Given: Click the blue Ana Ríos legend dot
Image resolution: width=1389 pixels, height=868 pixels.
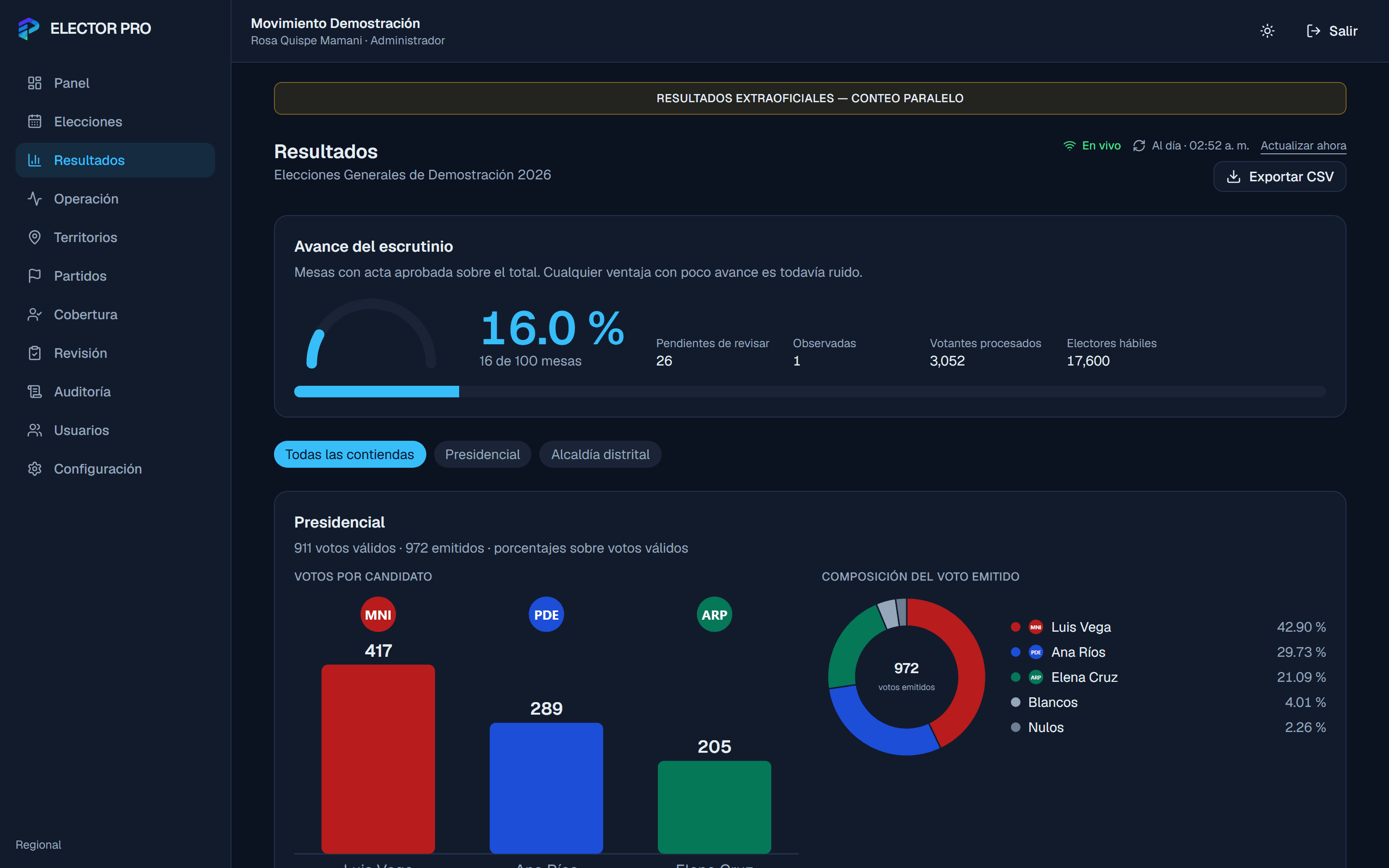Looking at the screenshot, I should (x=1015, y=652).
